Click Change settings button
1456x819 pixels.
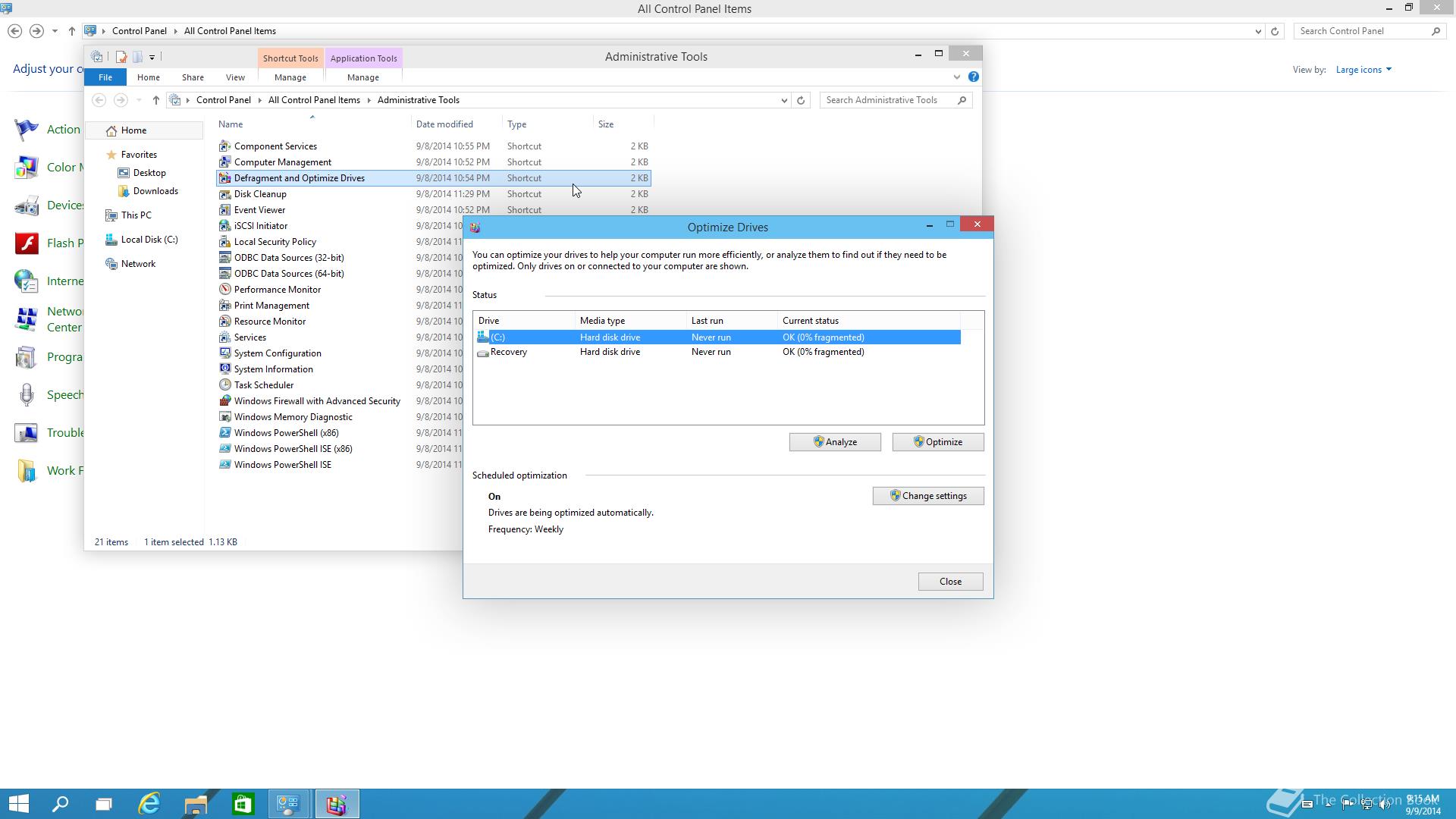tap(928, 496)
